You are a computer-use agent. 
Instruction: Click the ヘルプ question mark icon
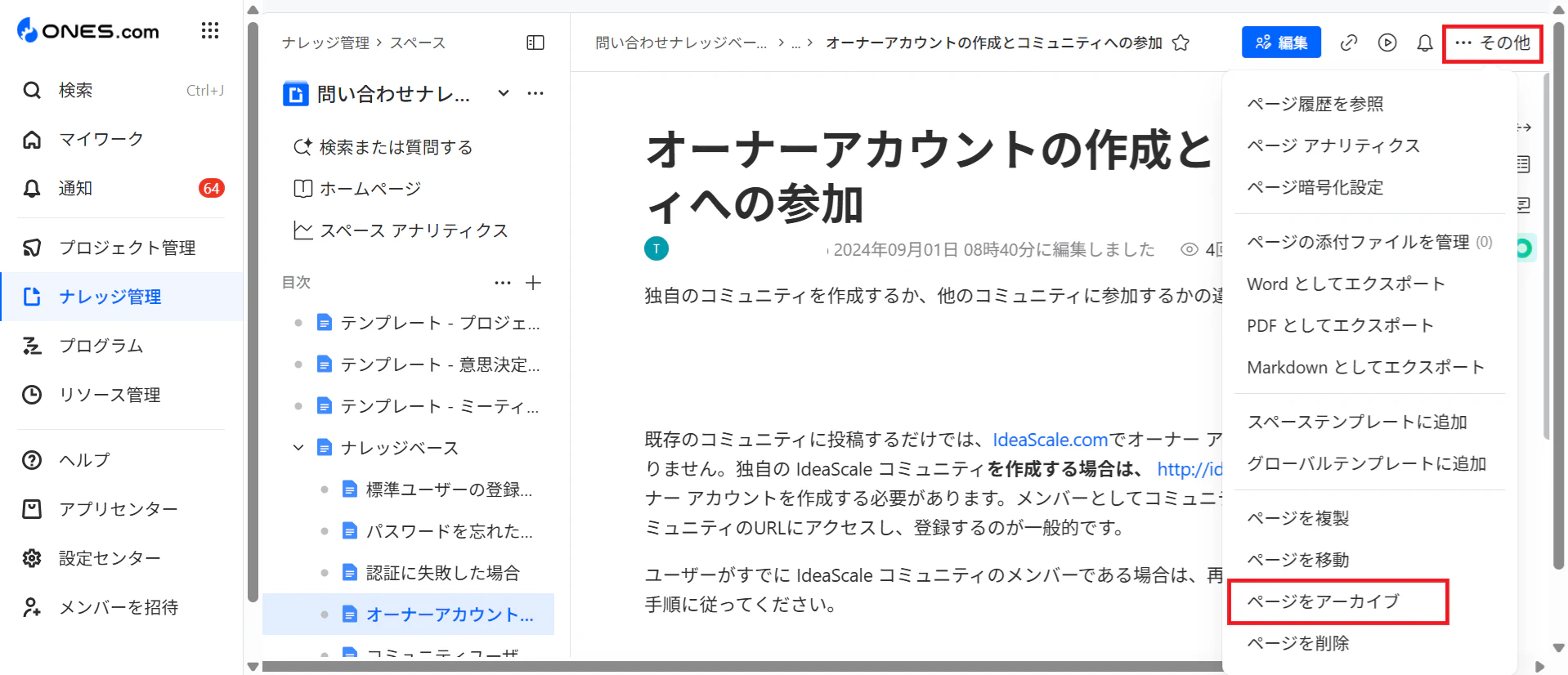(x=32, y=460)
